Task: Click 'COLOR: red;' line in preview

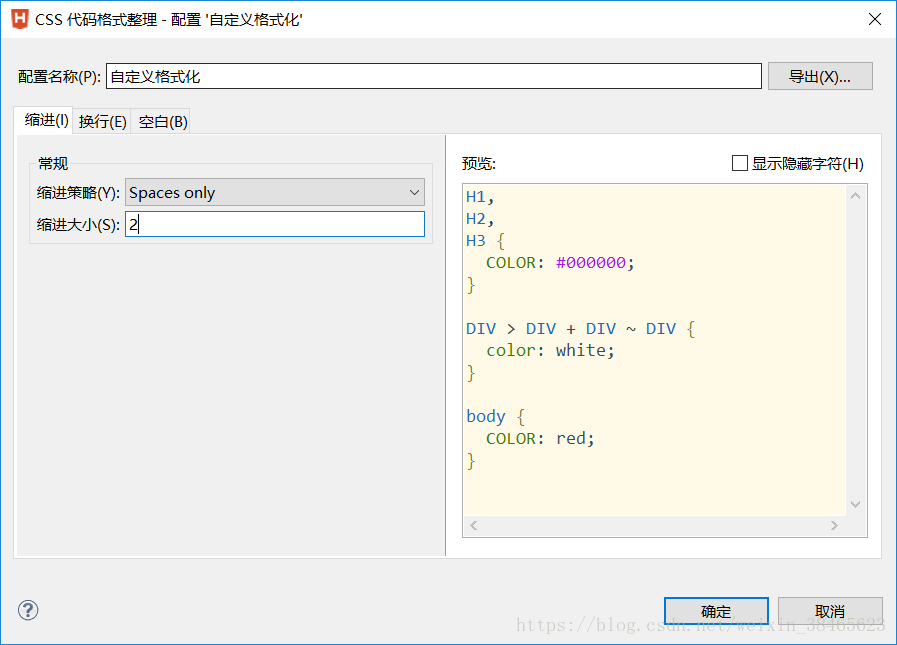Action: click(x=540, y=438)
